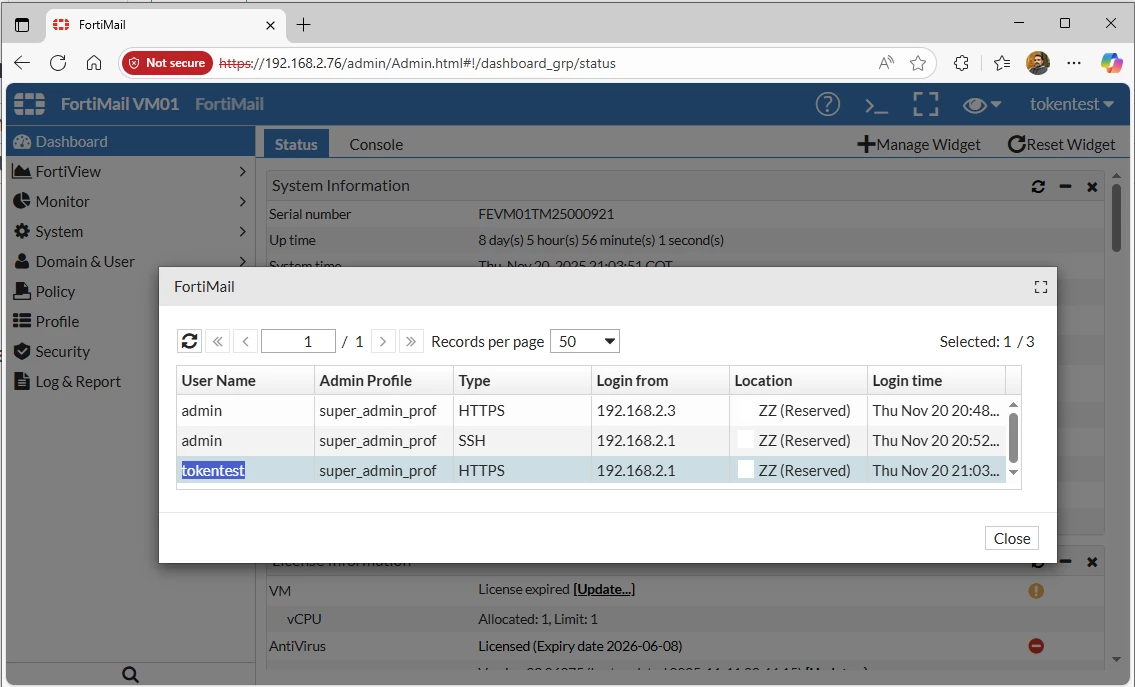Image resolution: width=1135 pixels, height=687 pixels.
Task: Close the FortiMail browser tab
Action: [x=270, y=25]
